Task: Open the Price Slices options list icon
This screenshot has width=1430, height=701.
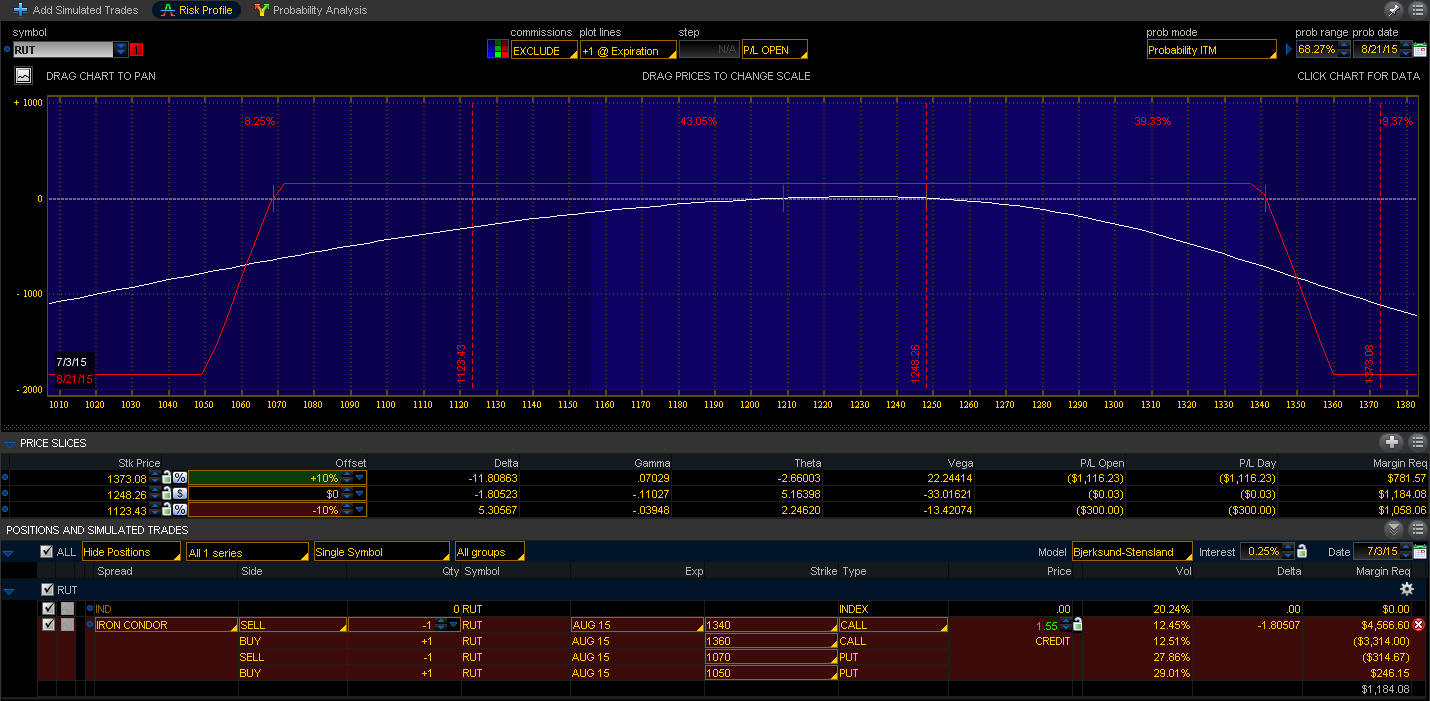Action: pos(1417,442)
